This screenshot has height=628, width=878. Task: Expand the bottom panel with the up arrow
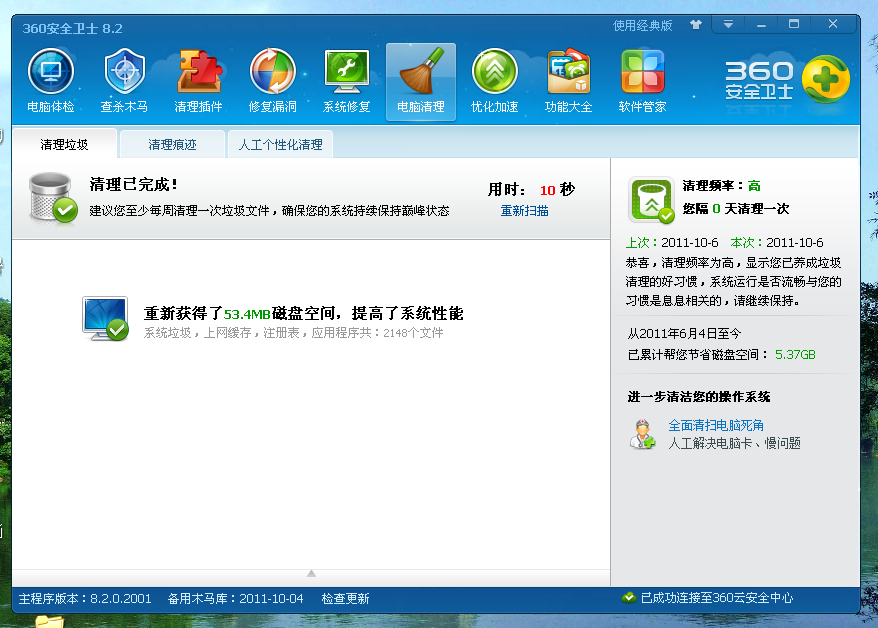pyautogui.click(x=311, y=573)
